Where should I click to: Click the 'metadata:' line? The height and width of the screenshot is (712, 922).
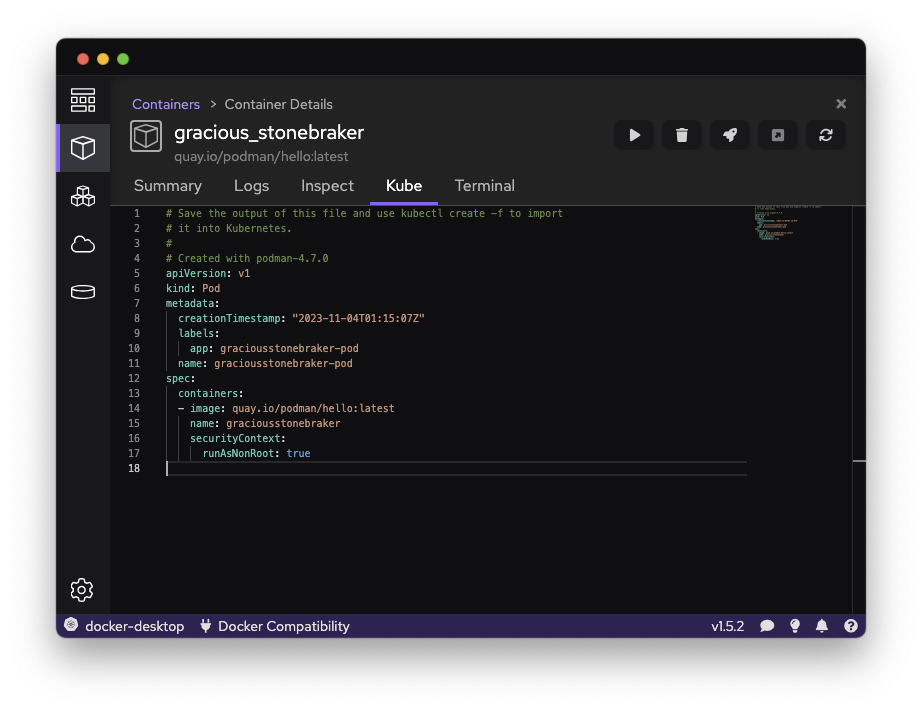coord(192,303)
